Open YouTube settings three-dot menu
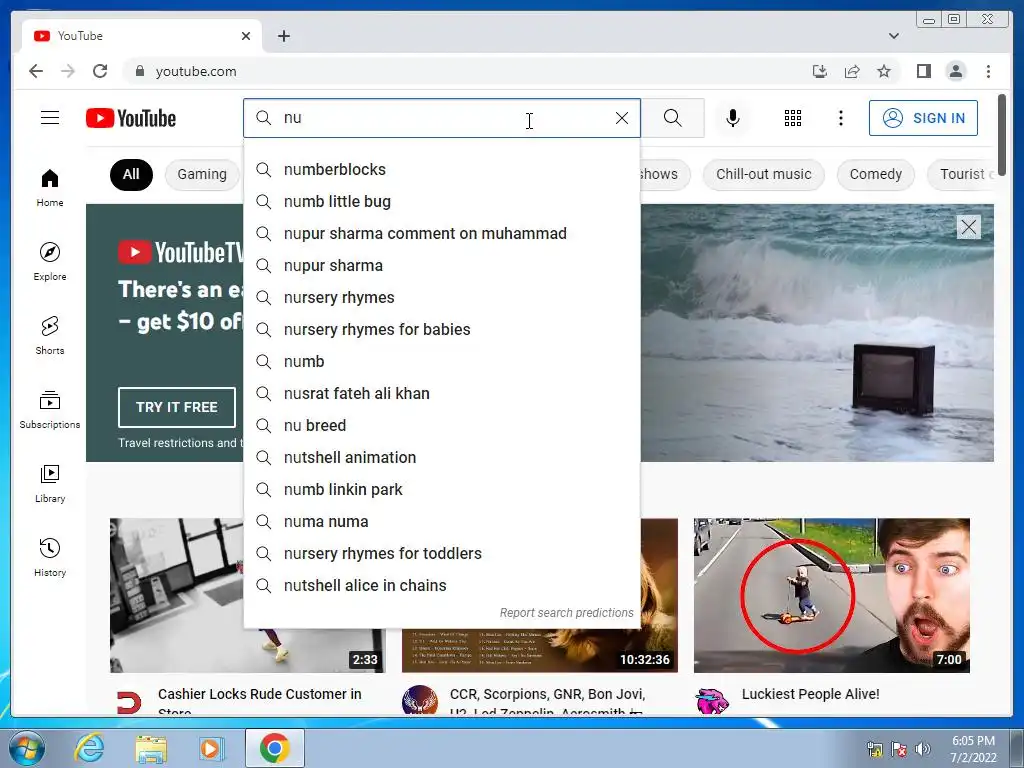1024x768 pixels. click(x=840, y=118)
